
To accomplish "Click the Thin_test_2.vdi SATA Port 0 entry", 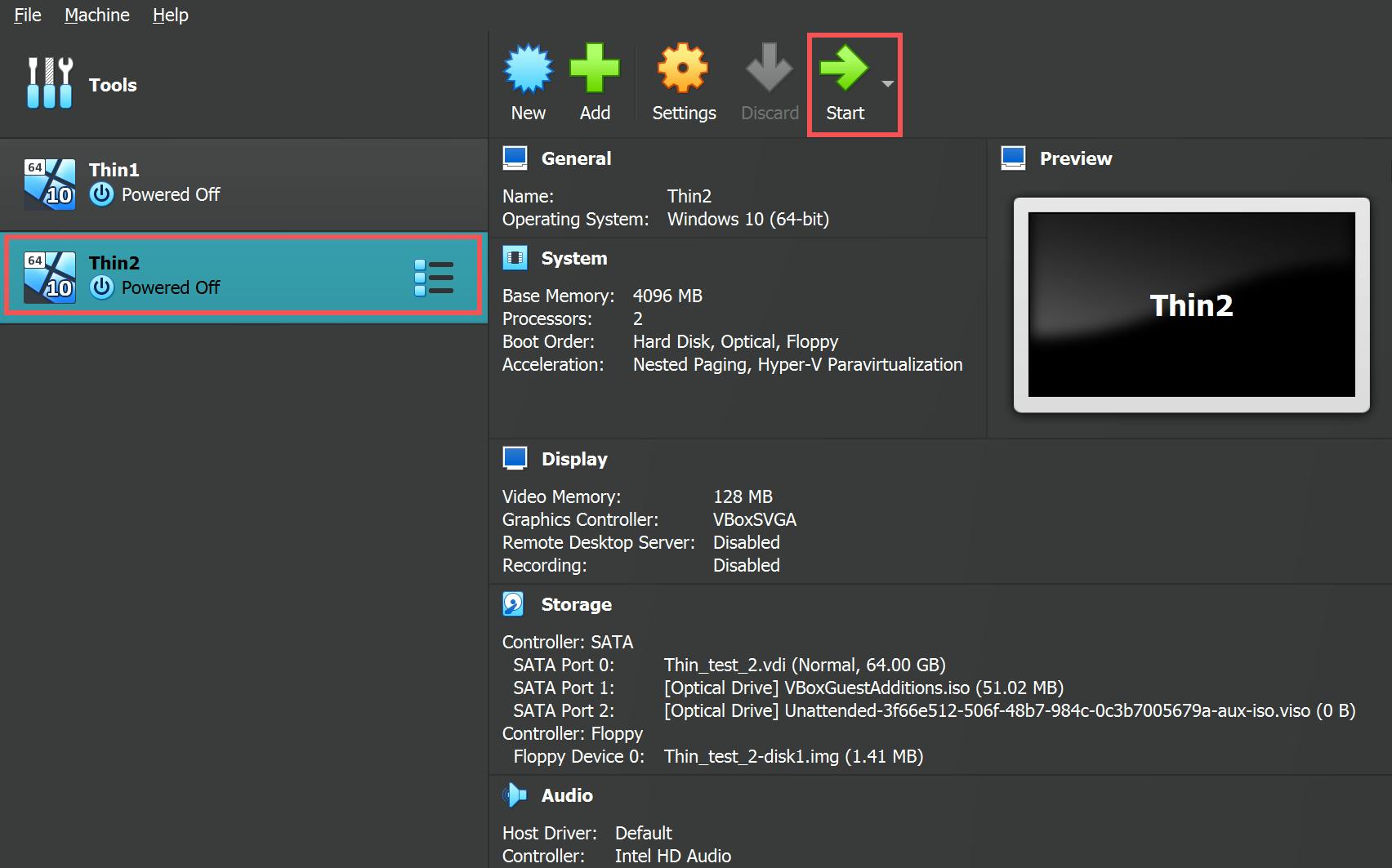I will point(805,665).
